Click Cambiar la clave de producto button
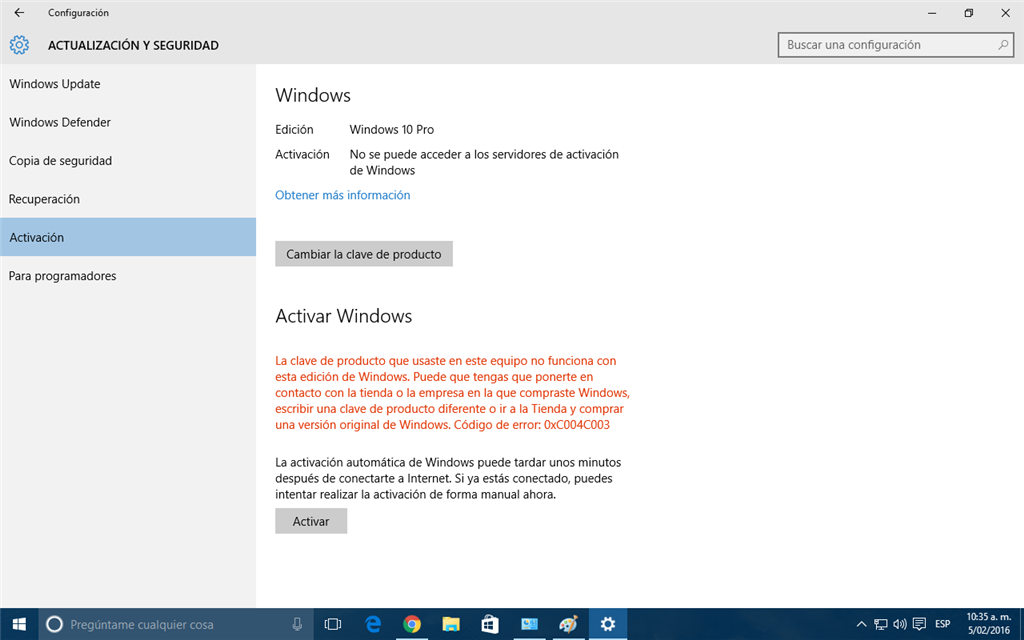1024x640 pixels. point(364,254)
